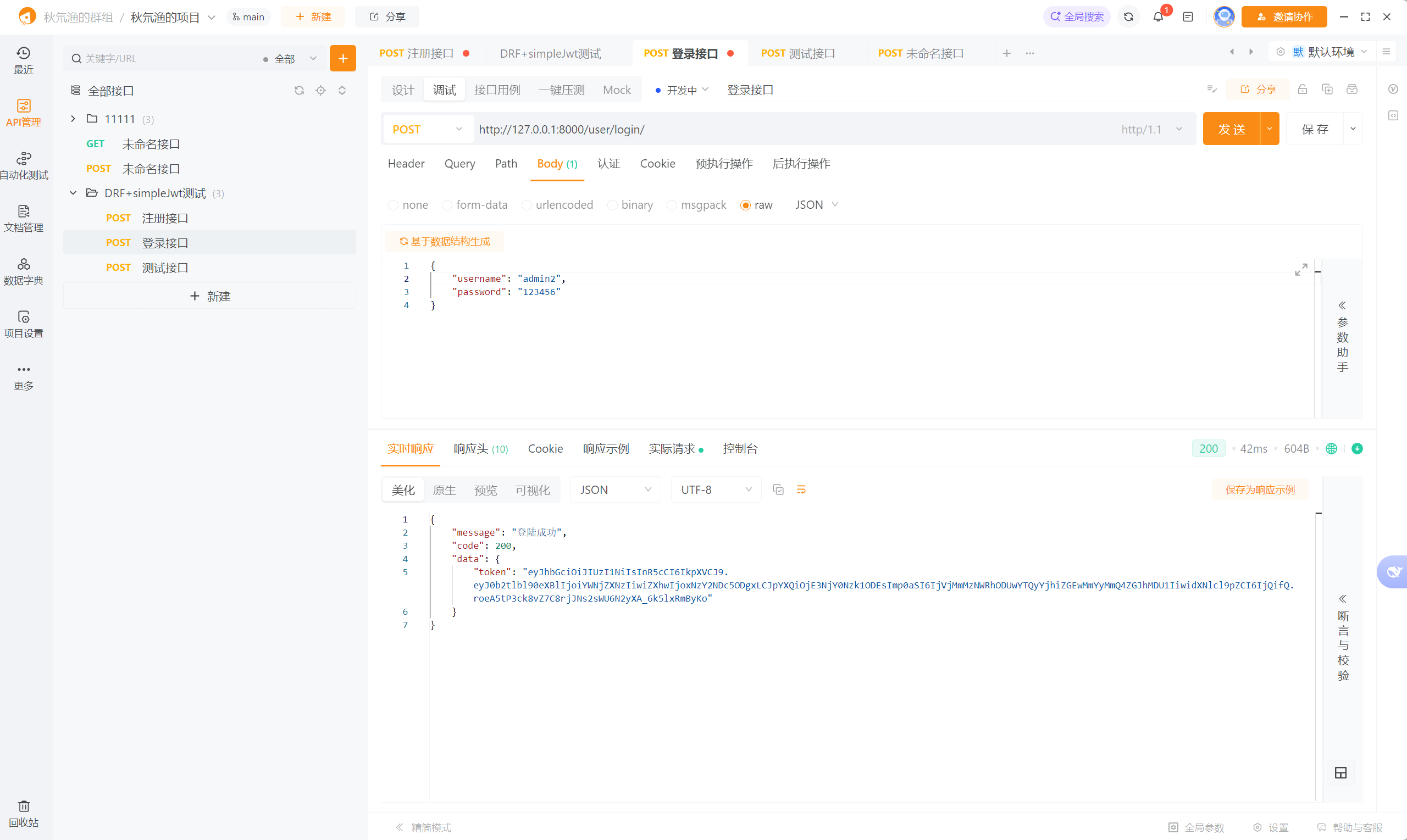Image resolution: width=1407 pixels, height=840 pixels.
Task: Expand the 11111 folder
Action: pyautogui.click(x=73, y=119)
